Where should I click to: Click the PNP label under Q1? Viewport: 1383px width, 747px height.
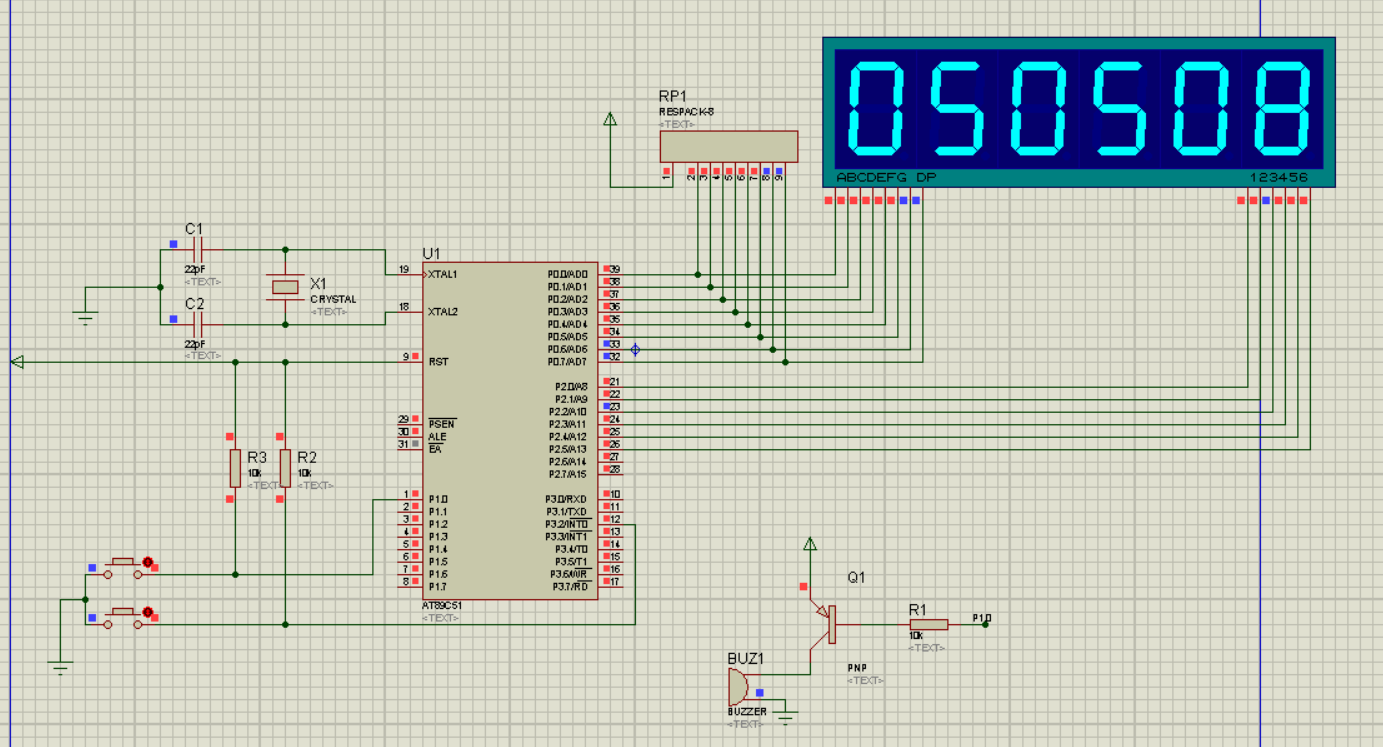857,667
